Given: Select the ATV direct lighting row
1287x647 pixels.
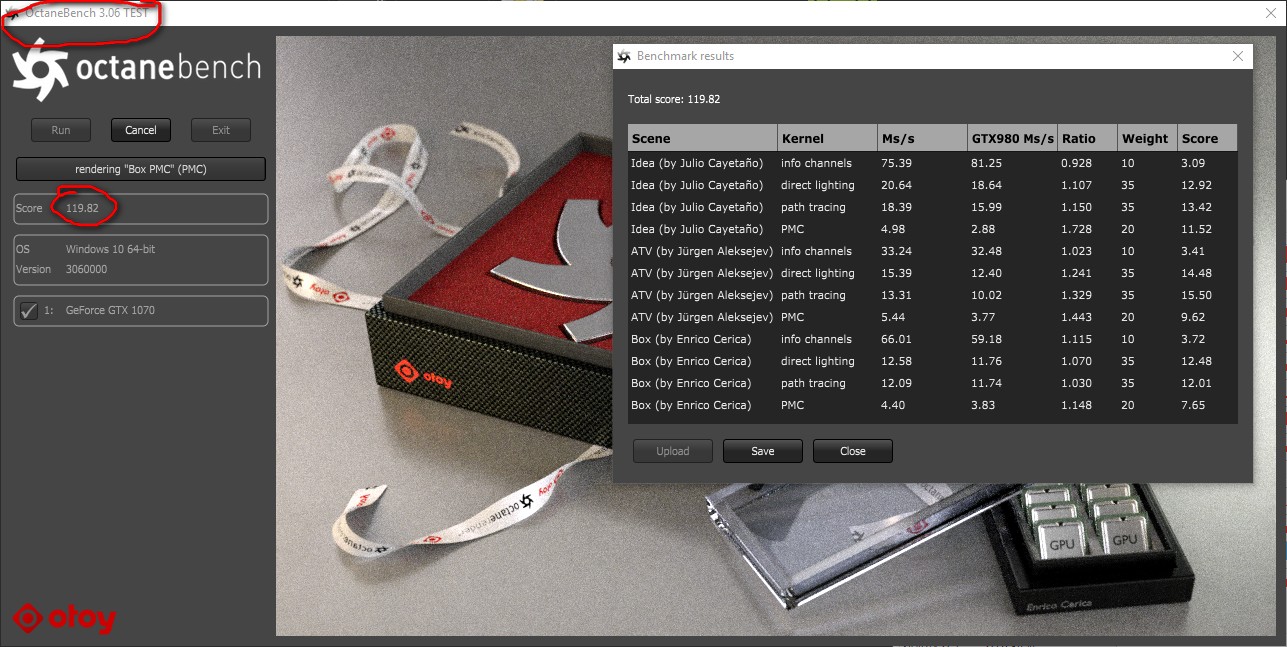Looking at the screenshot, I should click(932, 273).
